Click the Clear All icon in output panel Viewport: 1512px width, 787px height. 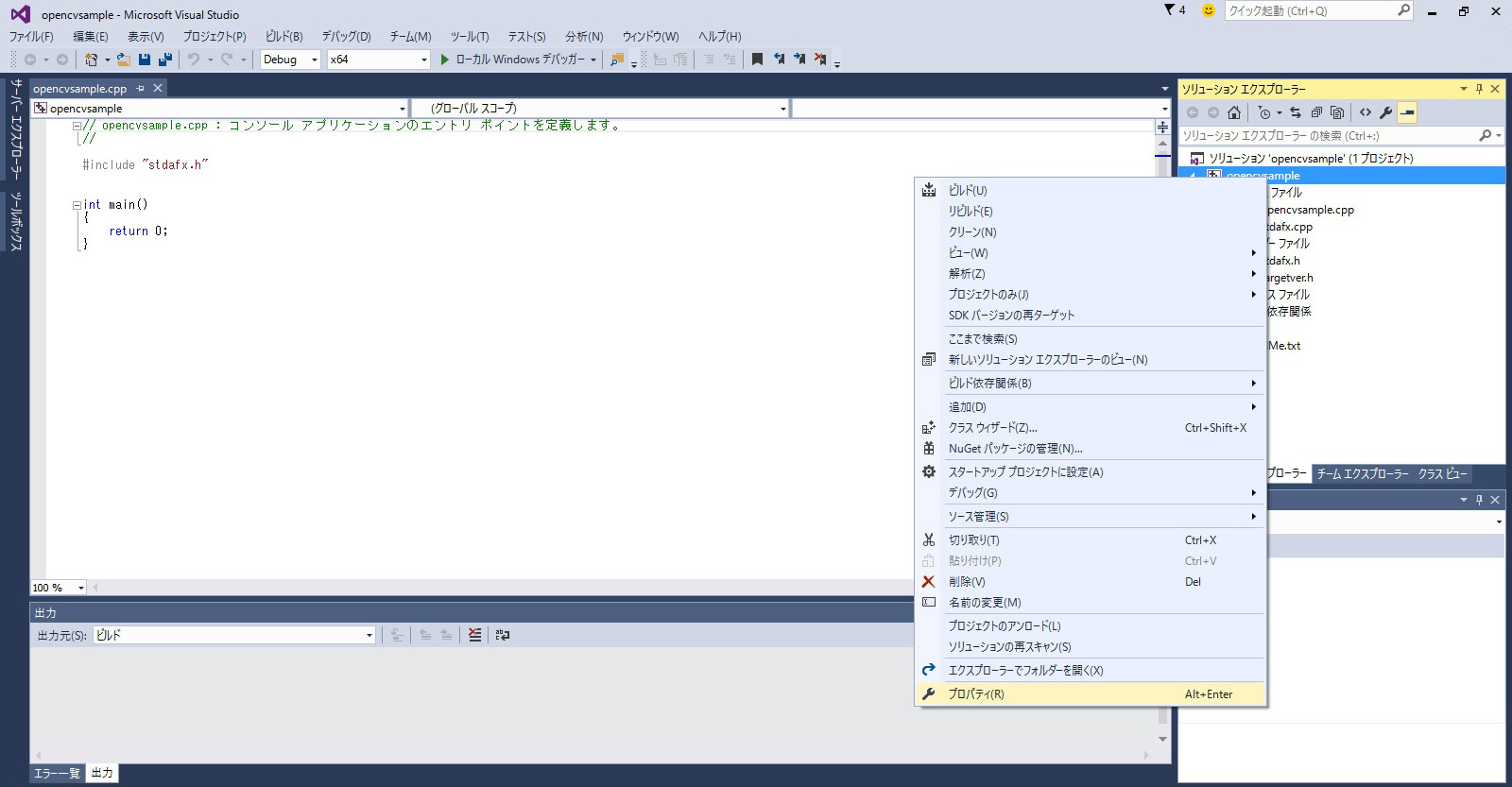point(474,635)
